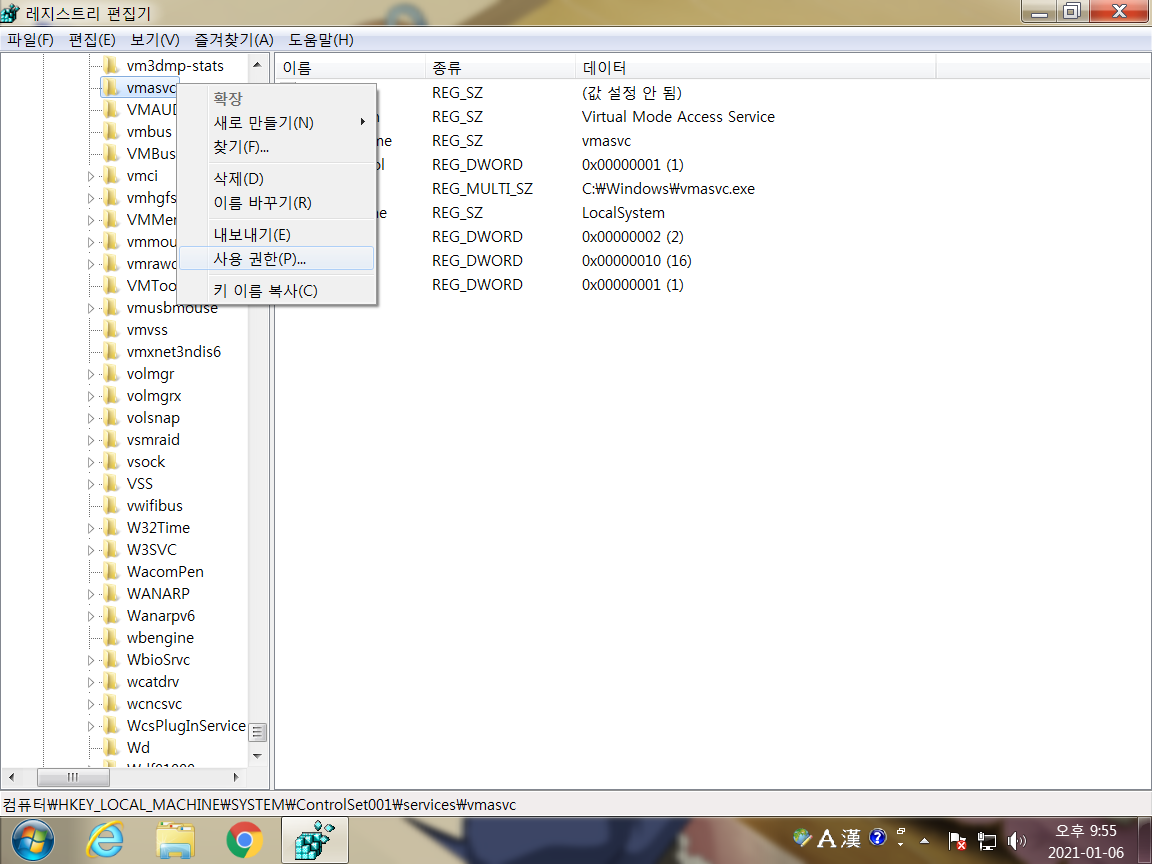Open the 도움말(H) menu
Viewport: 1152px width, 864px height.
click(x=320, y=40)
